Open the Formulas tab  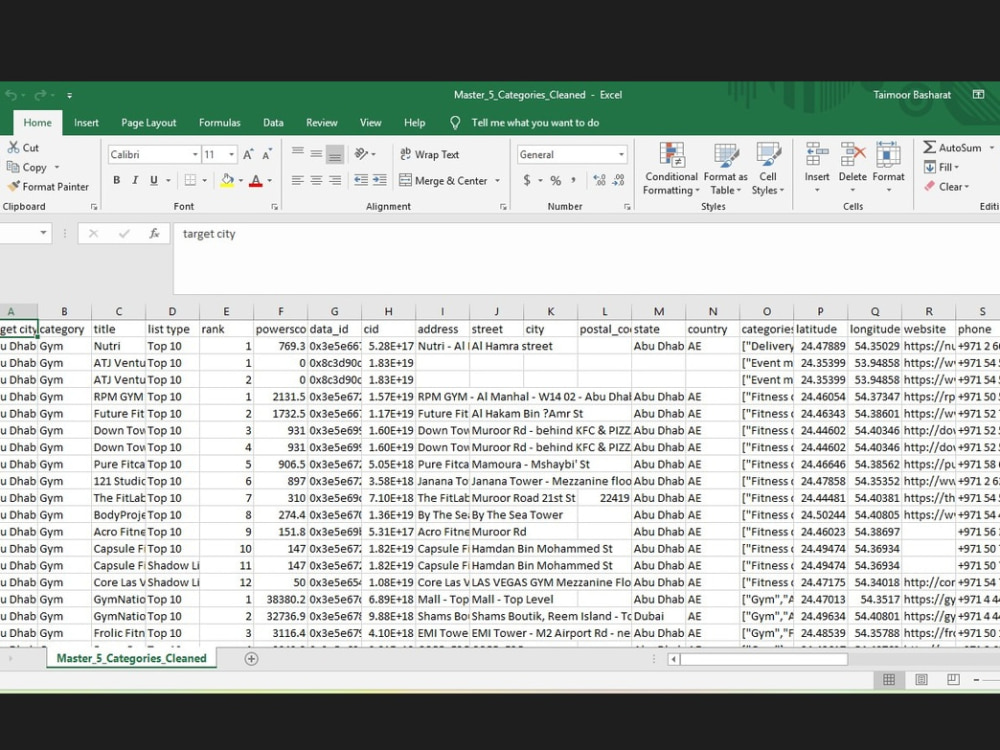coord(219,122)
